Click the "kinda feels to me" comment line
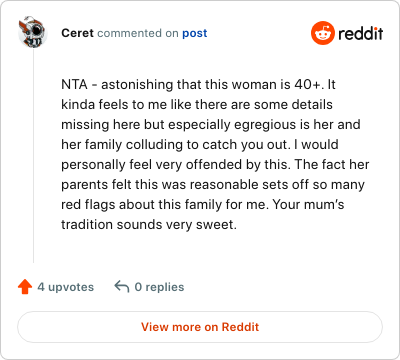The width and height of the screenshot is (400, 360). pyautogui.click(x=197, y=105)
